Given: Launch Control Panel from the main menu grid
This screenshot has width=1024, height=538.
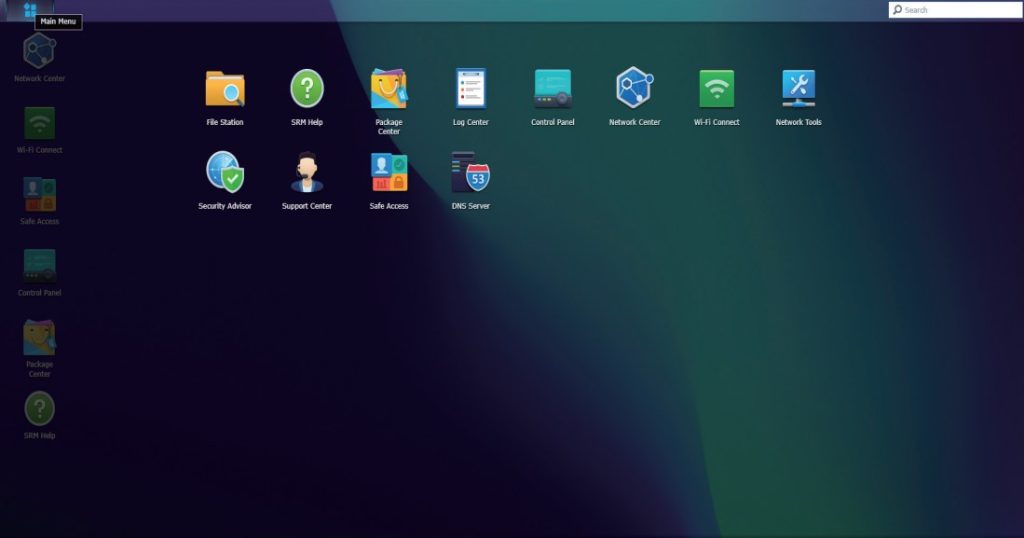Looking at the screenshot, I should 552,89.
